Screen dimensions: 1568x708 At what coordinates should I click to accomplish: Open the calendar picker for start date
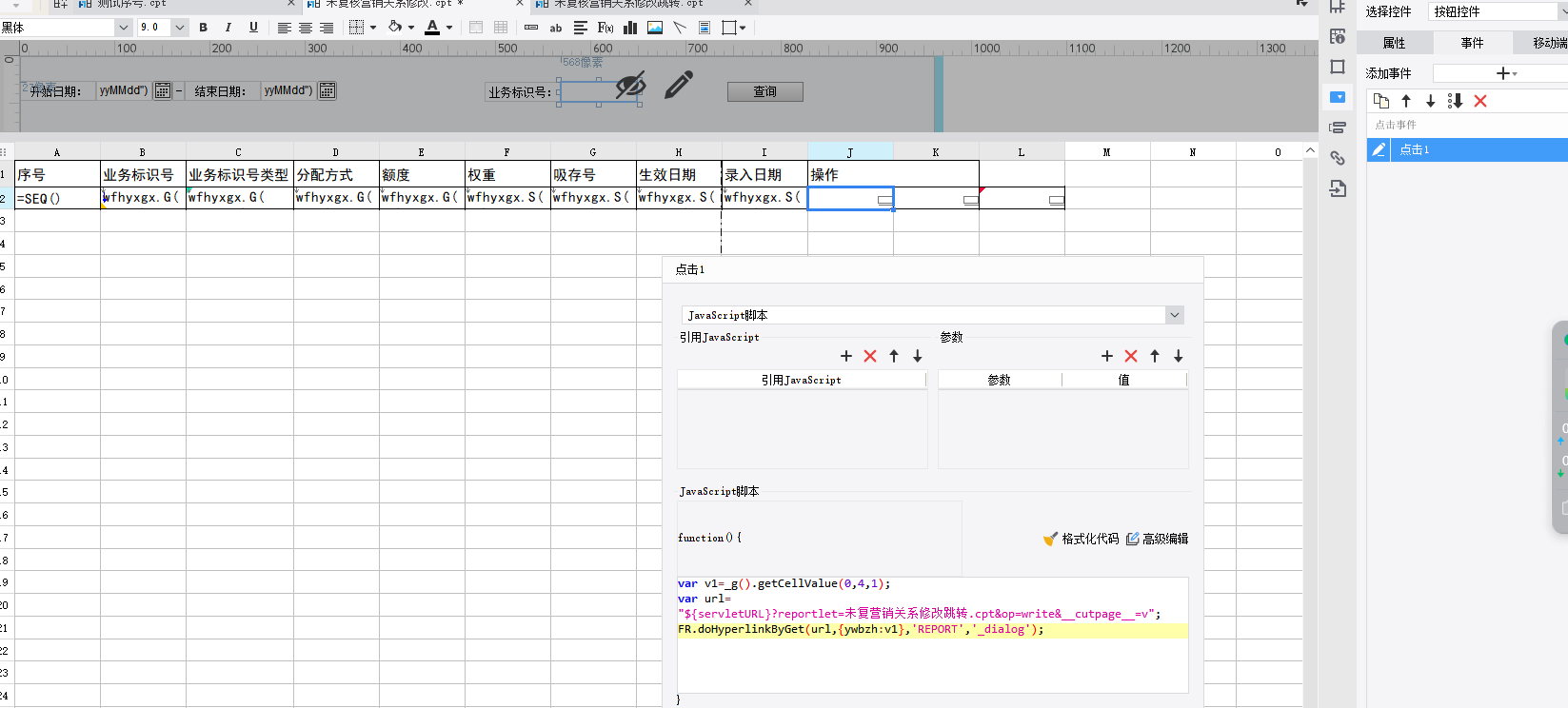pos(163,91)
